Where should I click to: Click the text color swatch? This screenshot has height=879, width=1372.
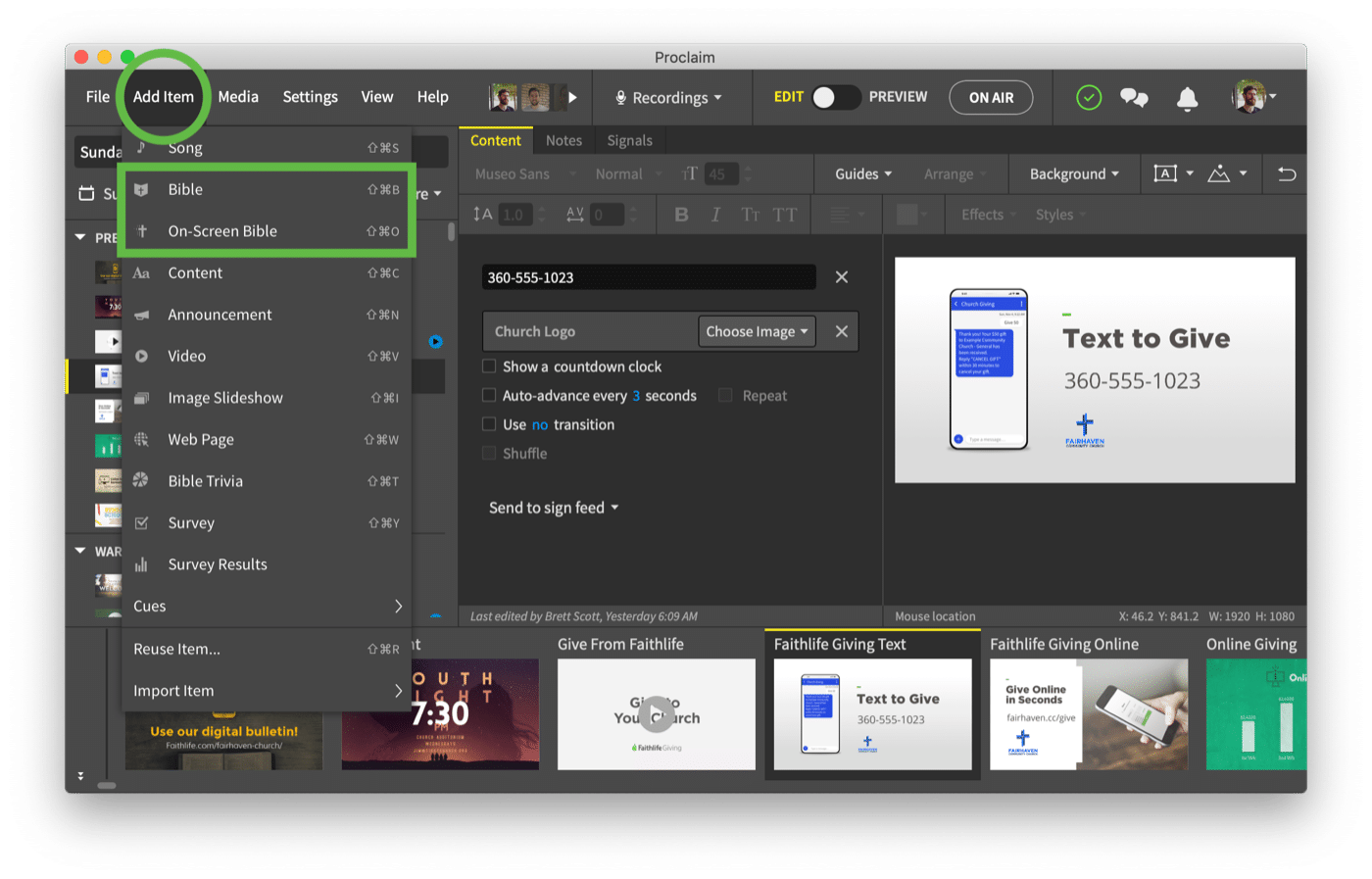907,215
